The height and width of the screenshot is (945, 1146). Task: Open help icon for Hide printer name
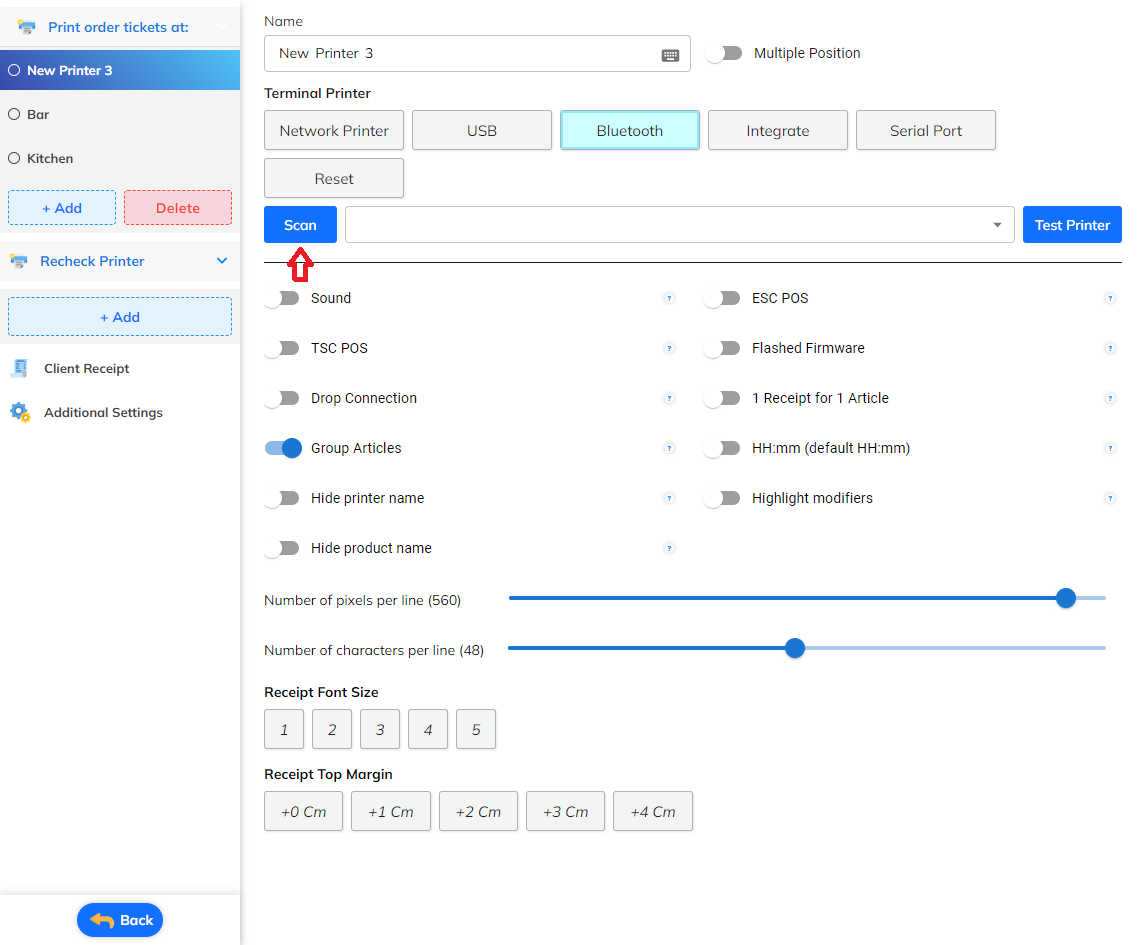(669, 498)
